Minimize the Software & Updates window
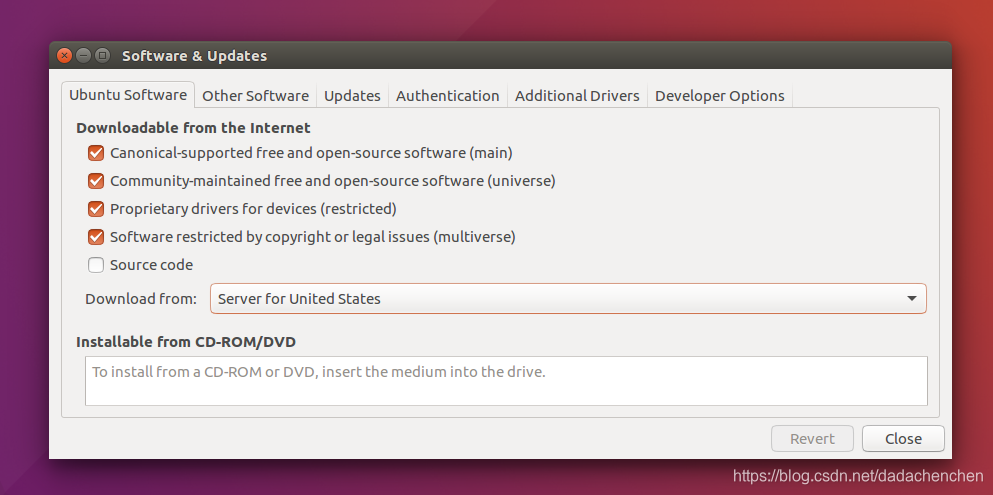Image resolution: width=993 pixels, height=495 pixels. [84, 56]
